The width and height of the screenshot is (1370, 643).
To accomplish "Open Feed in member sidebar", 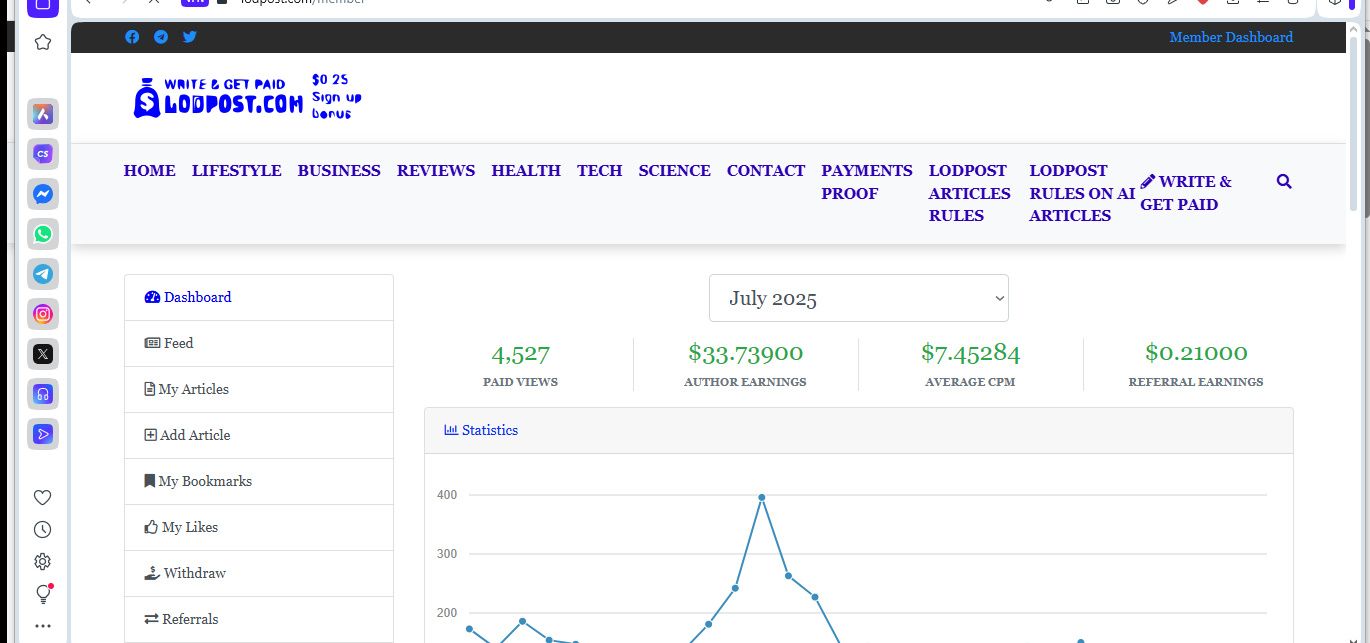I will pos(259,343).
